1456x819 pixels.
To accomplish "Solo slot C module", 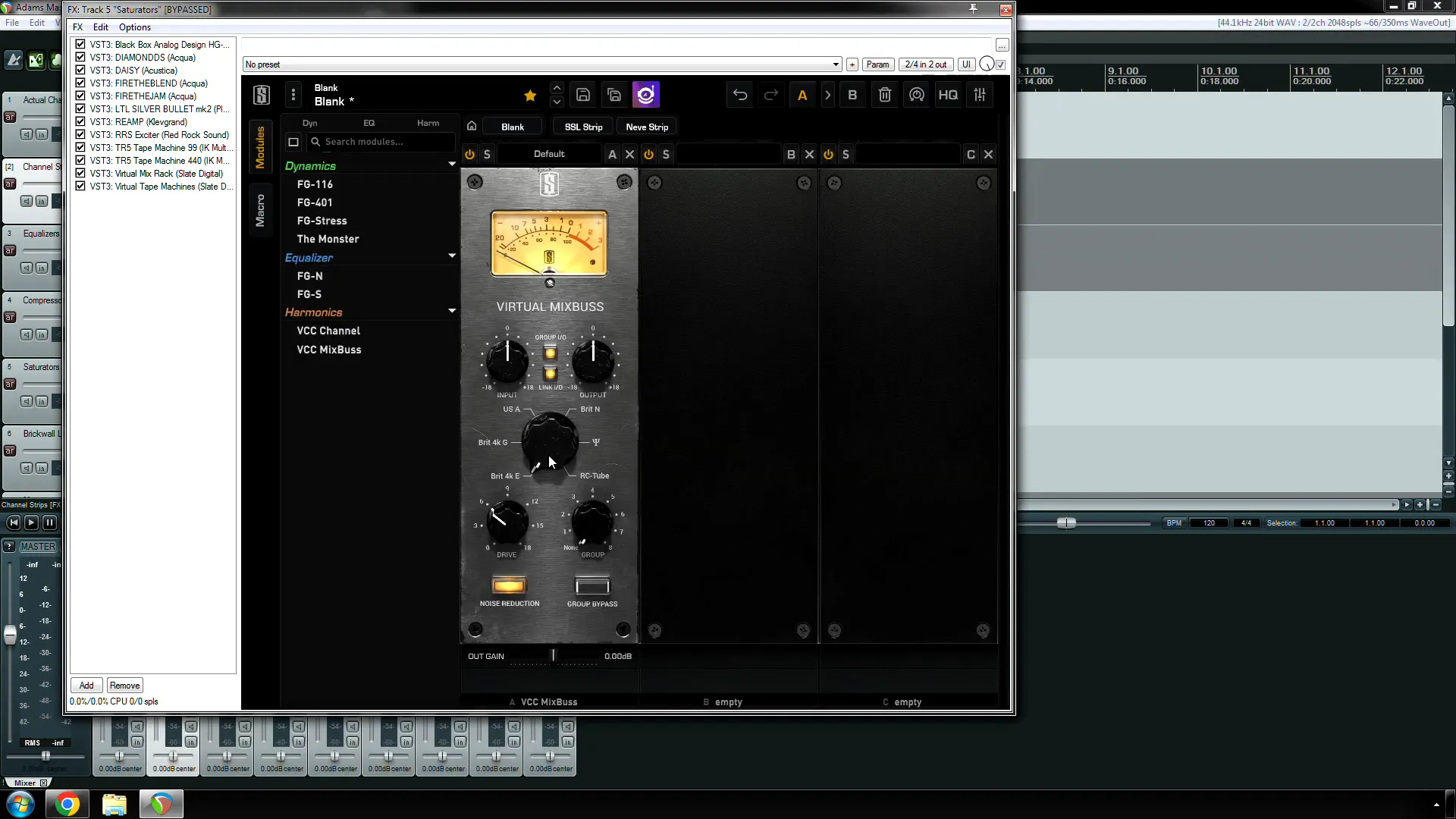I will point(846,154).
